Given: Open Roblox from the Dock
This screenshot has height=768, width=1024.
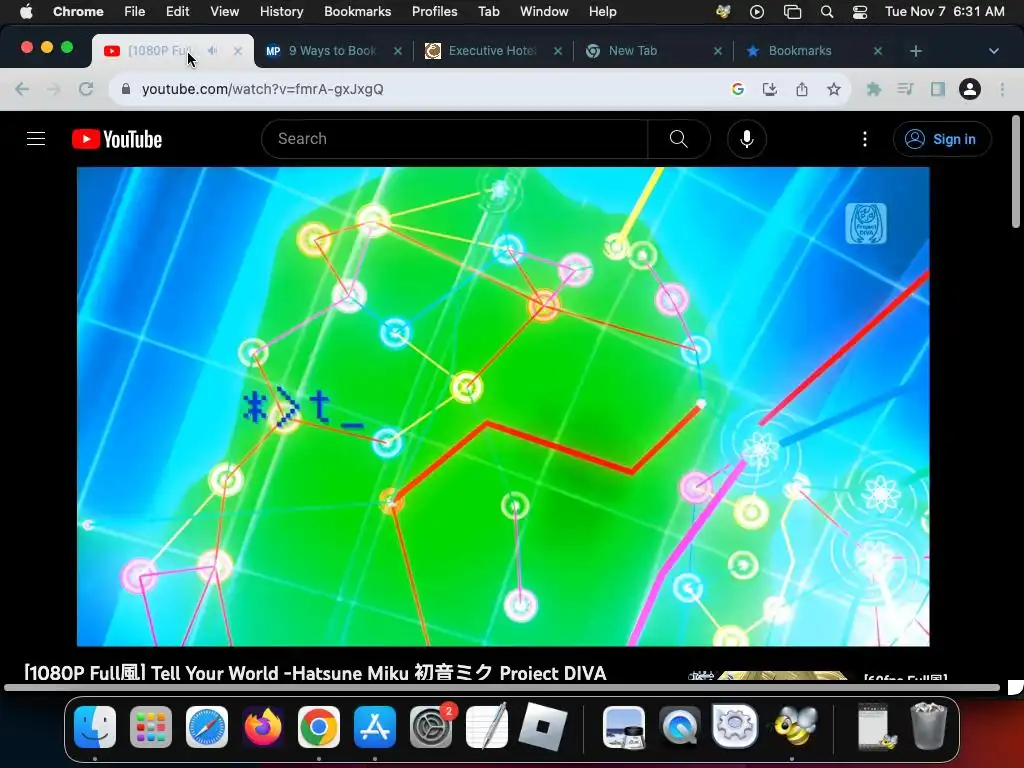Looking at the screenshot, I should 543,726.
